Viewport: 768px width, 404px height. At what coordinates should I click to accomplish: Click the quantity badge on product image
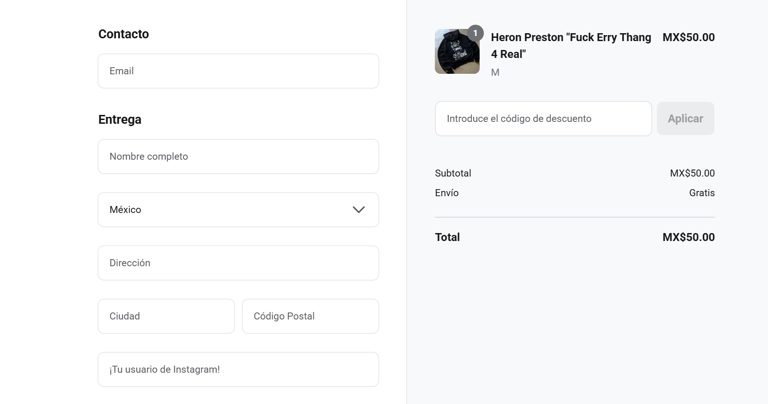(475, 33)
